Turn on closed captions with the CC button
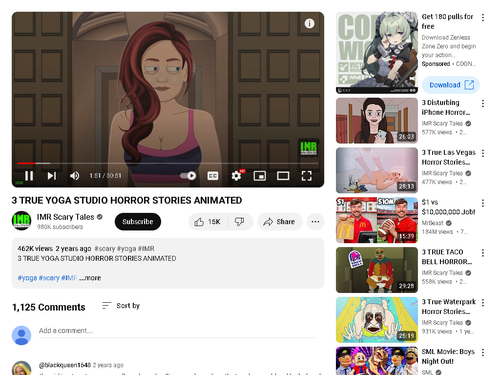 (x=213, y=176)
